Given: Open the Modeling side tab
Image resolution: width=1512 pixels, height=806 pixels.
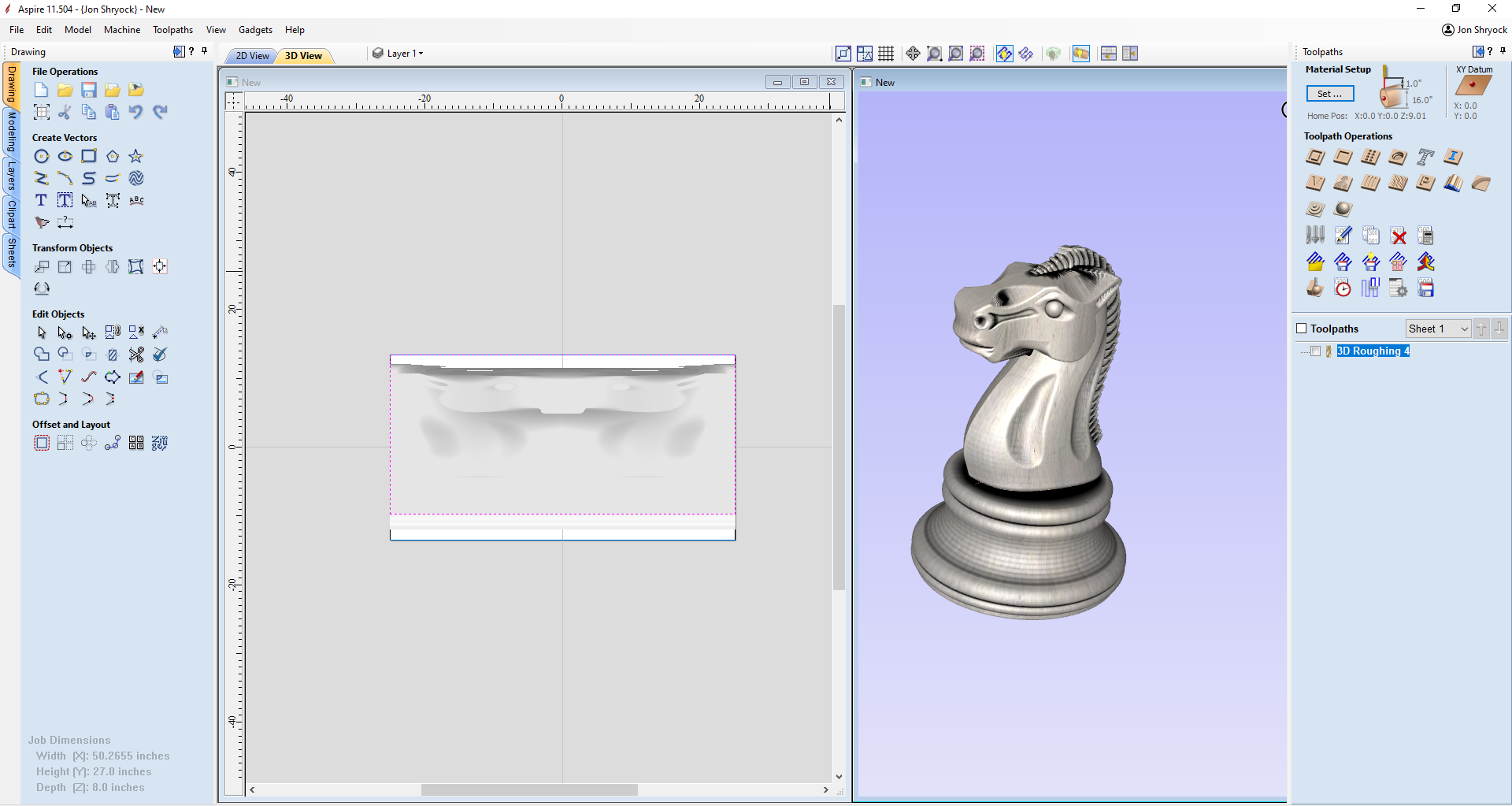Looking at the screenshot, I should pyautogui.click(x=12, y=132).
